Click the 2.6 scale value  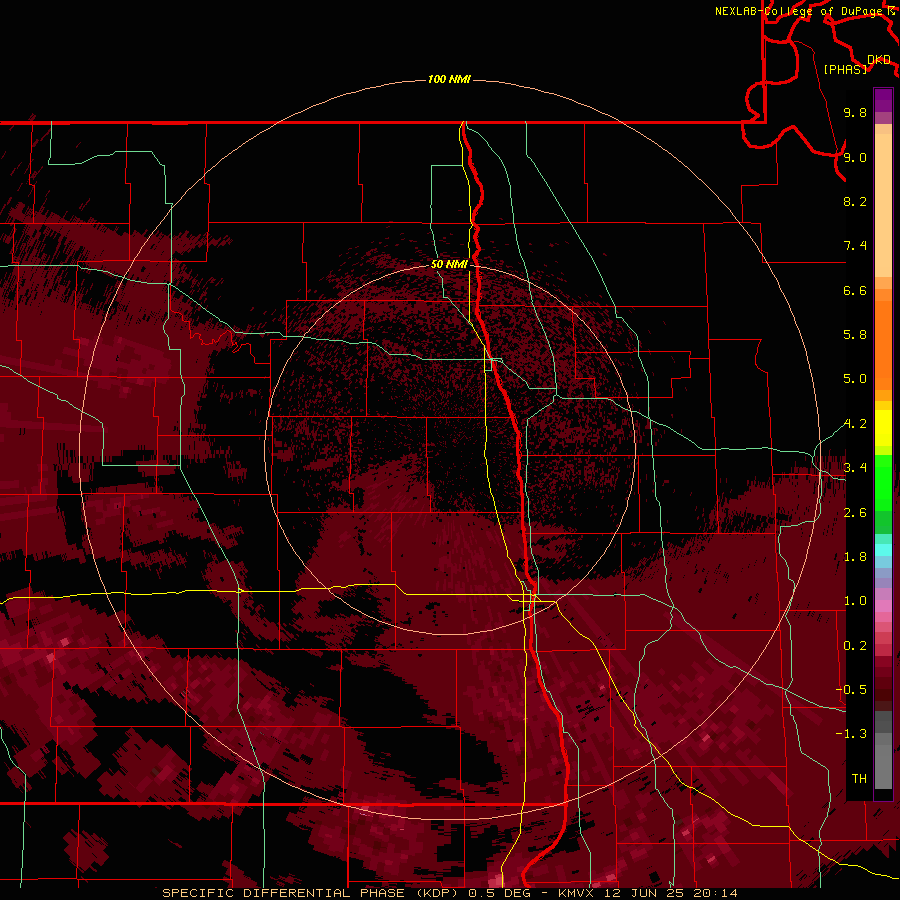(x=855, y=513)
